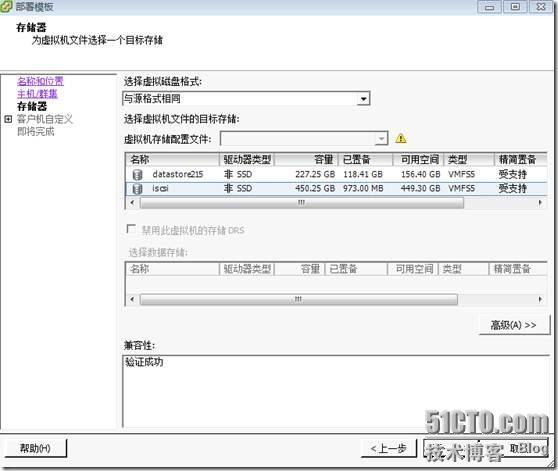This screenshot has width=558, height=471.
Task: Open the VM storage profile dropdown
Action: (x=381, y=138)
